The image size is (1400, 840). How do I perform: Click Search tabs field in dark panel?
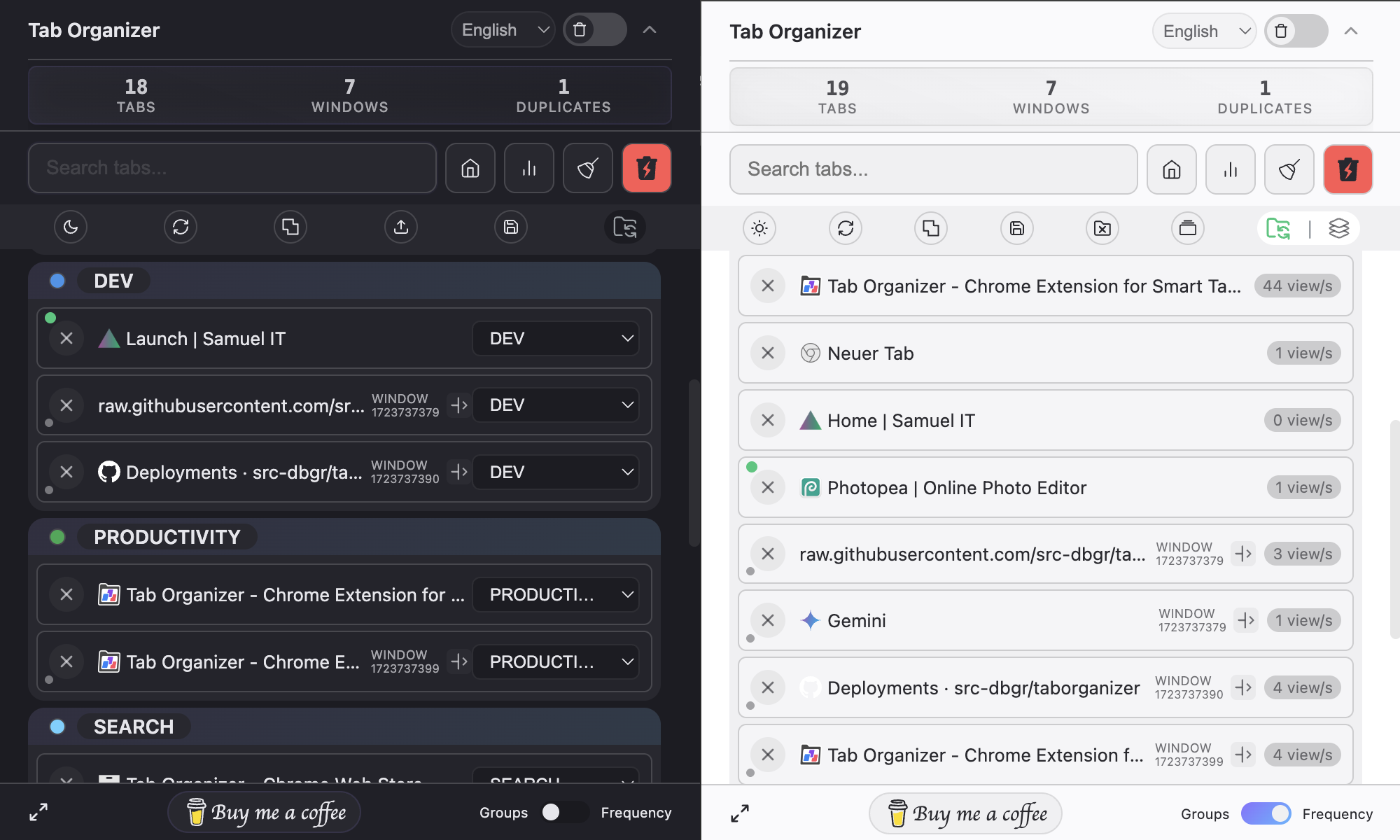pos(232,168)
